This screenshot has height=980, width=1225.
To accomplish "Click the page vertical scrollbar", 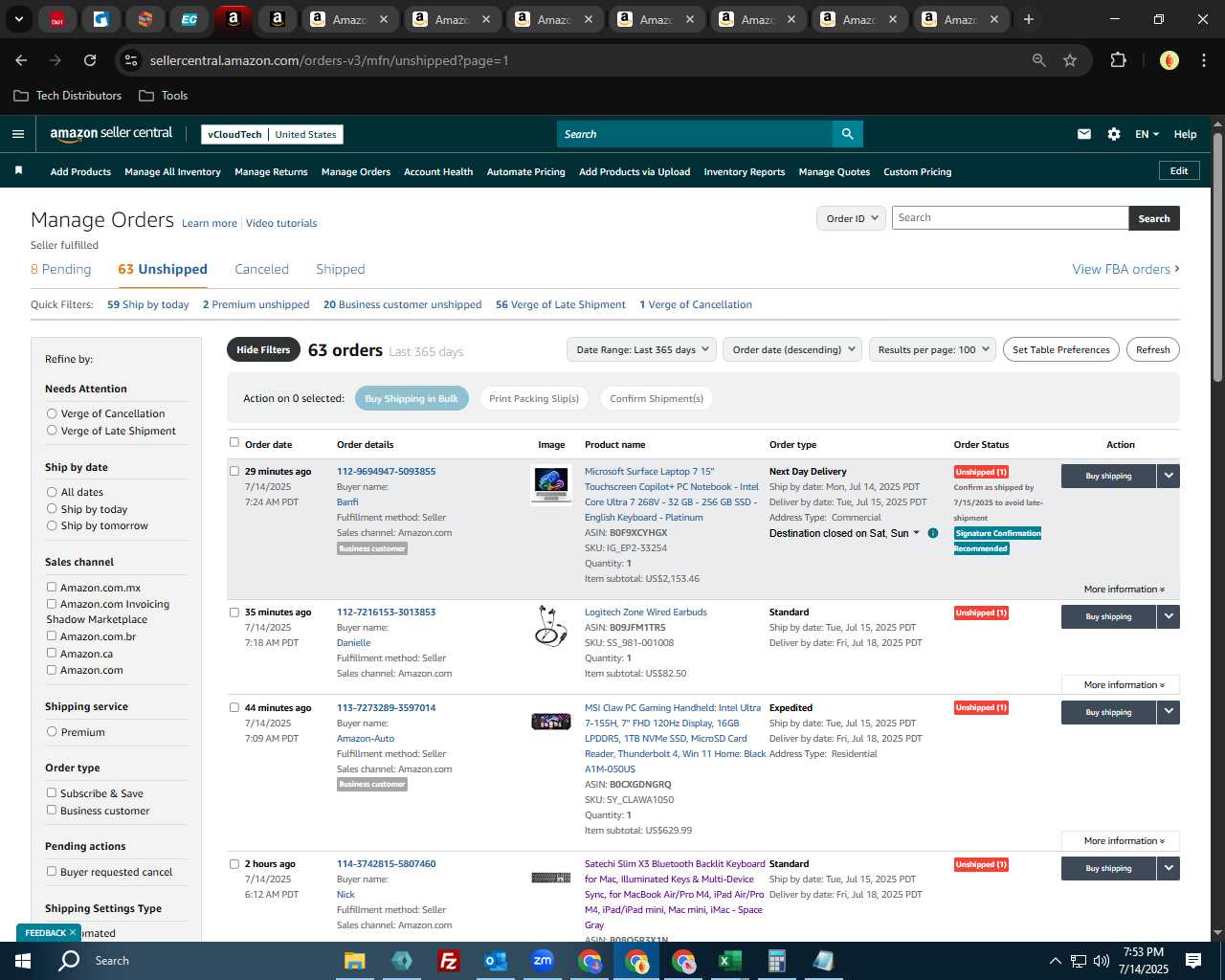I will [1217, 258].
